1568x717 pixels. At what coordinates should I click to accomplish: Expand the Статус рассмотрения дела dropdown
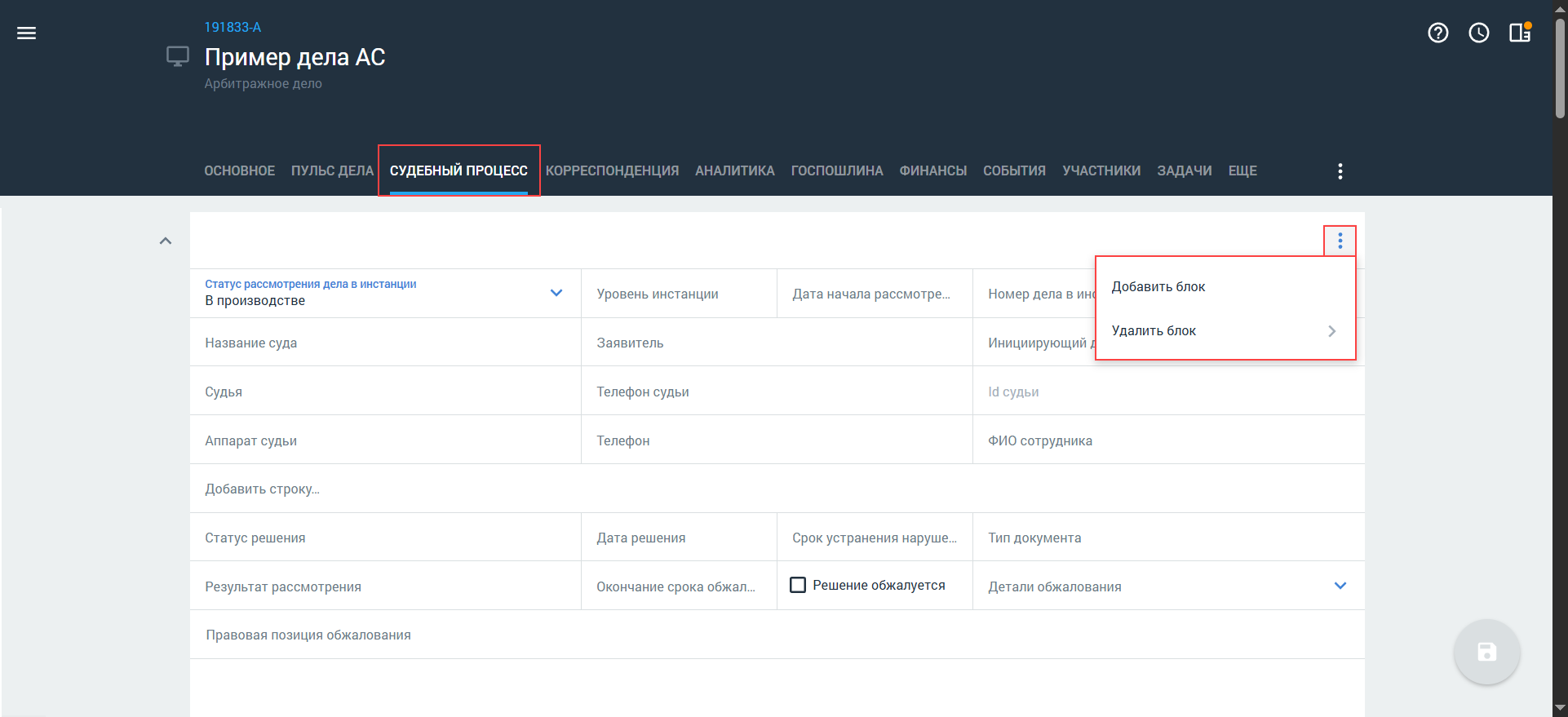[x=556, y=293]
